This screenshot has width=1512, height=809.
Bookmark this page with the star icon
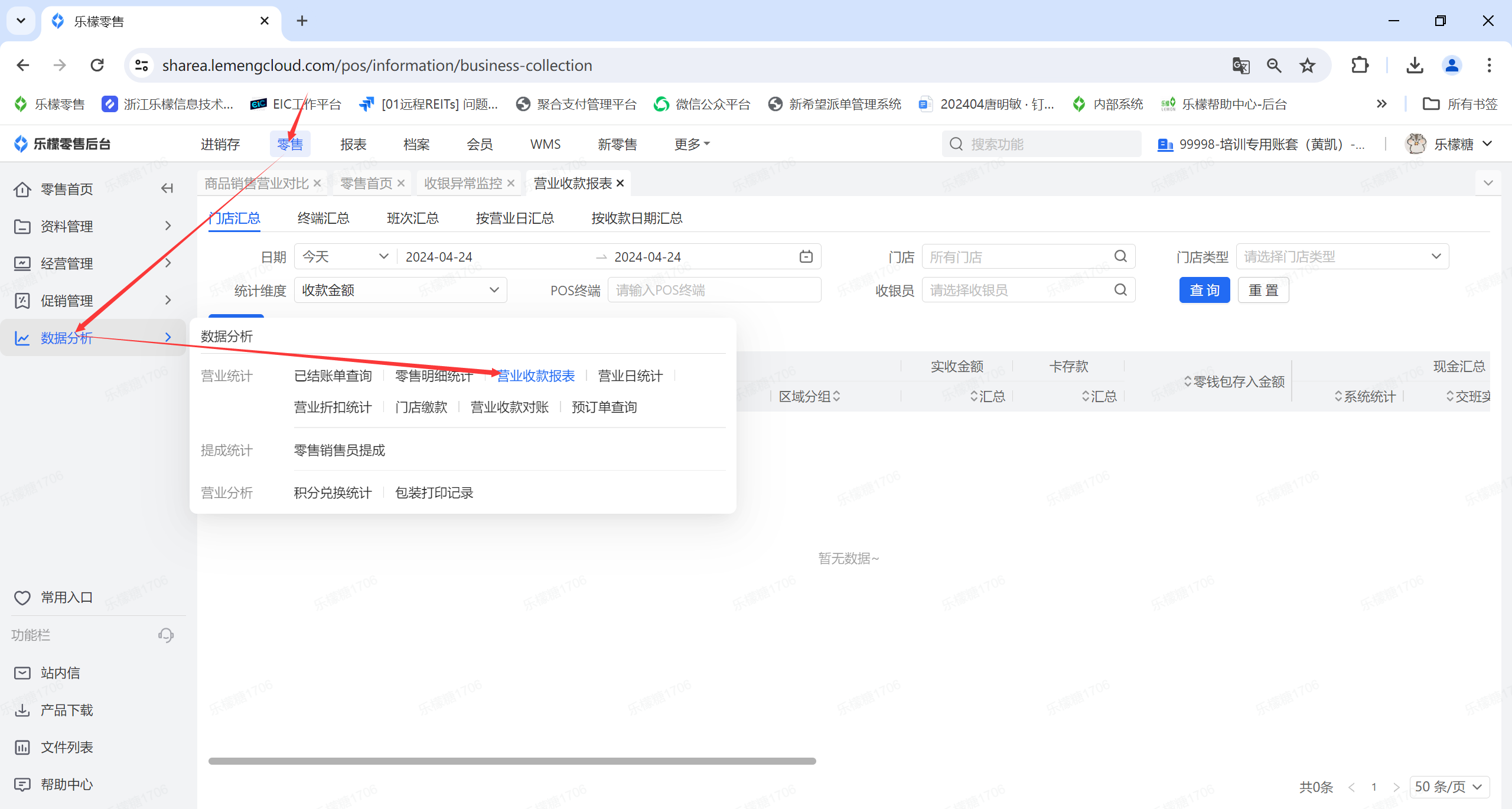(x=1307, y=65)
